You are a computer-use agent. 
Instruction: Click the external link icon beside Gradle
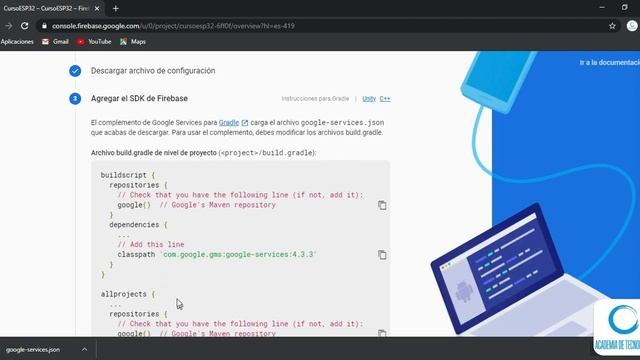244,123
